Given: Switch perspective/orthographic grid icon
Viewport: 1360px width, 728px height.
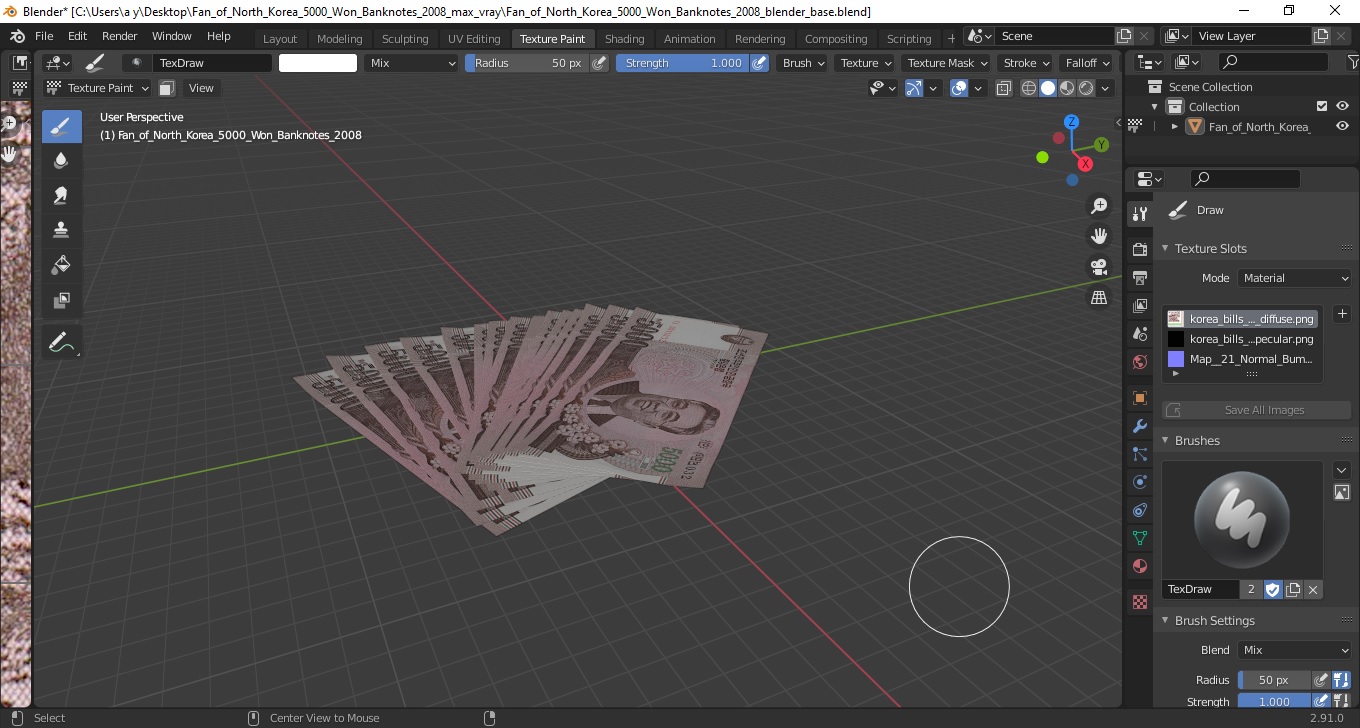Looking at the screenshot, I should (1099, 298).
